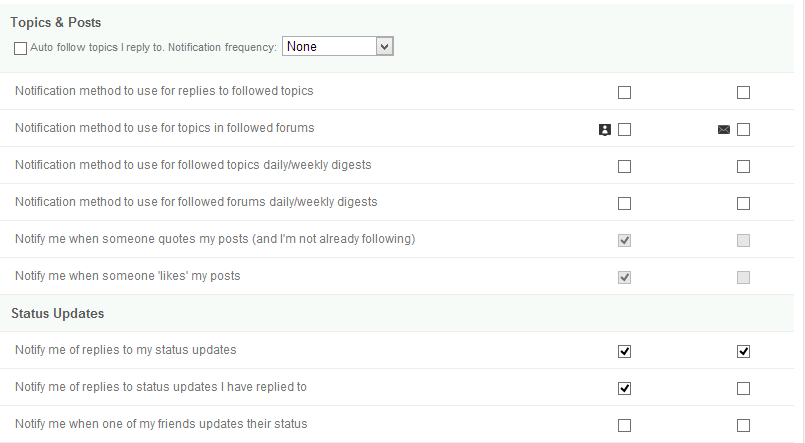Tick right checkbox for friends' status updates
Image resolution: width=805 pixels, height=443 pixels.
pos(743,425)
